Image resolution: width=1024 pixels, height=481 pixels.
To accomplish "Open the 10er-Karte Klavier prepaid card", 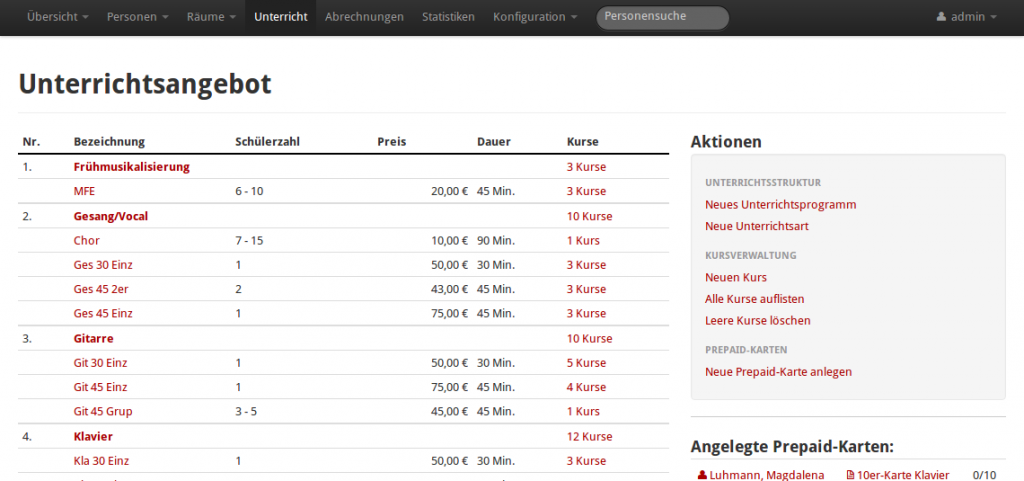I will (903, 475).
